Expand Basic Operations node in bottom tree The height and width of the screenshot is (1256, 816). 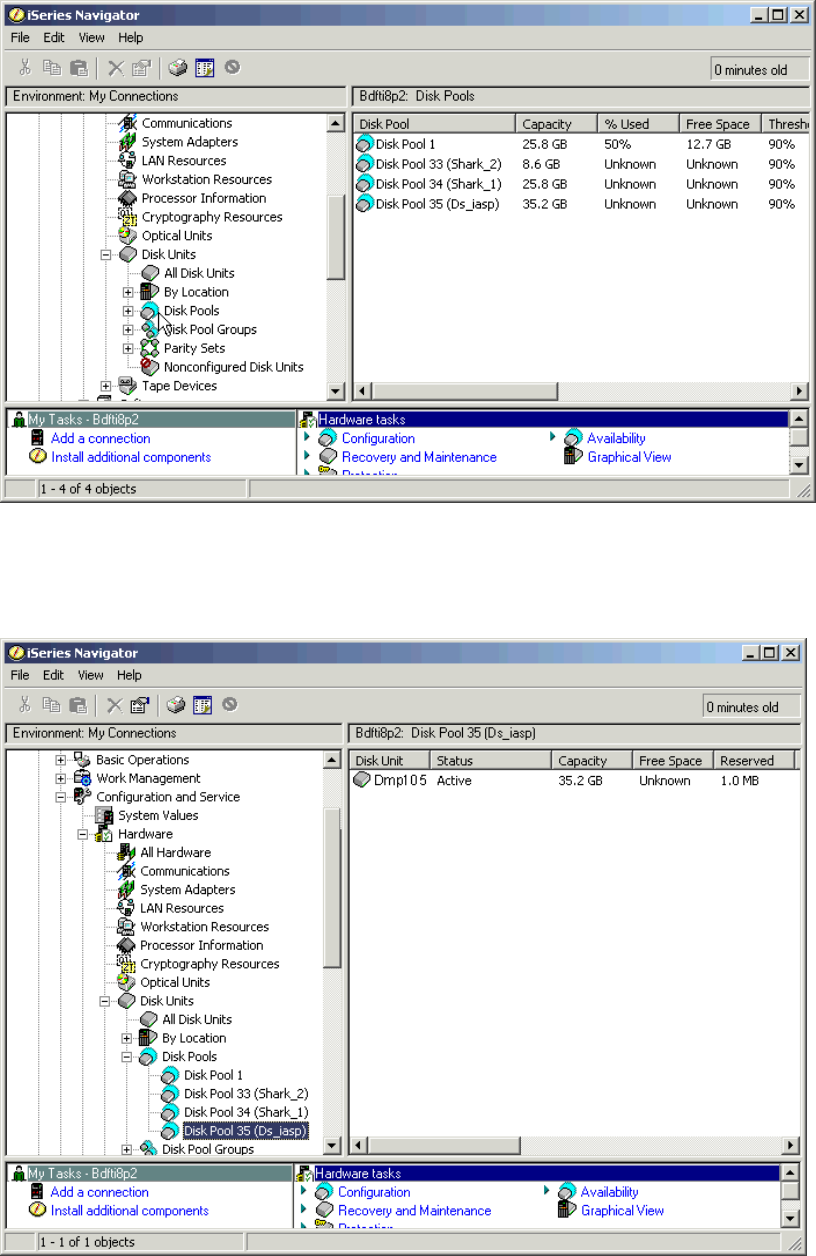61,760
